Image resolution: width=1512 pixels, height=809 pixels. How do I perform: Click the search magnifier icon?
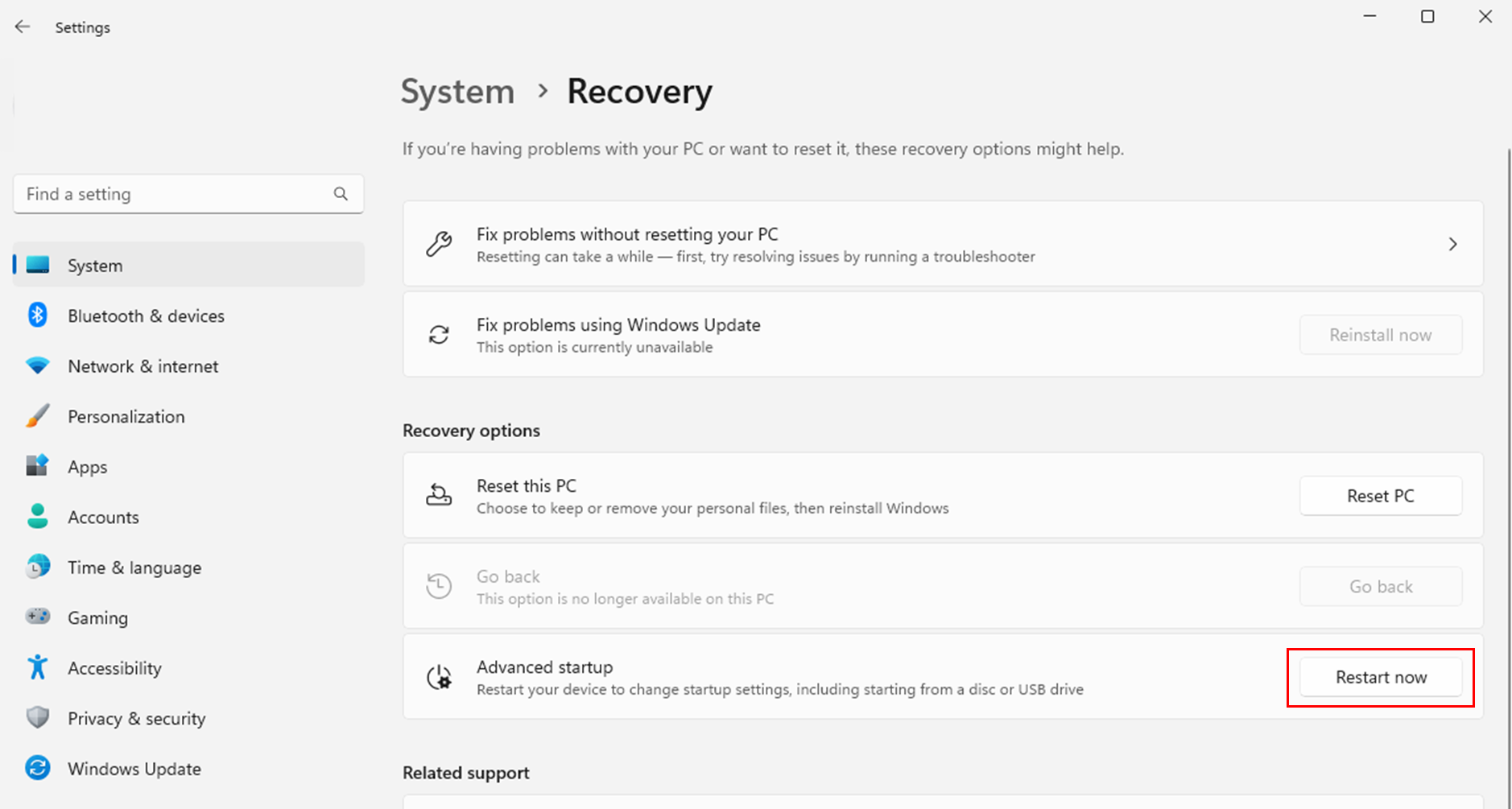pos(341,194)
